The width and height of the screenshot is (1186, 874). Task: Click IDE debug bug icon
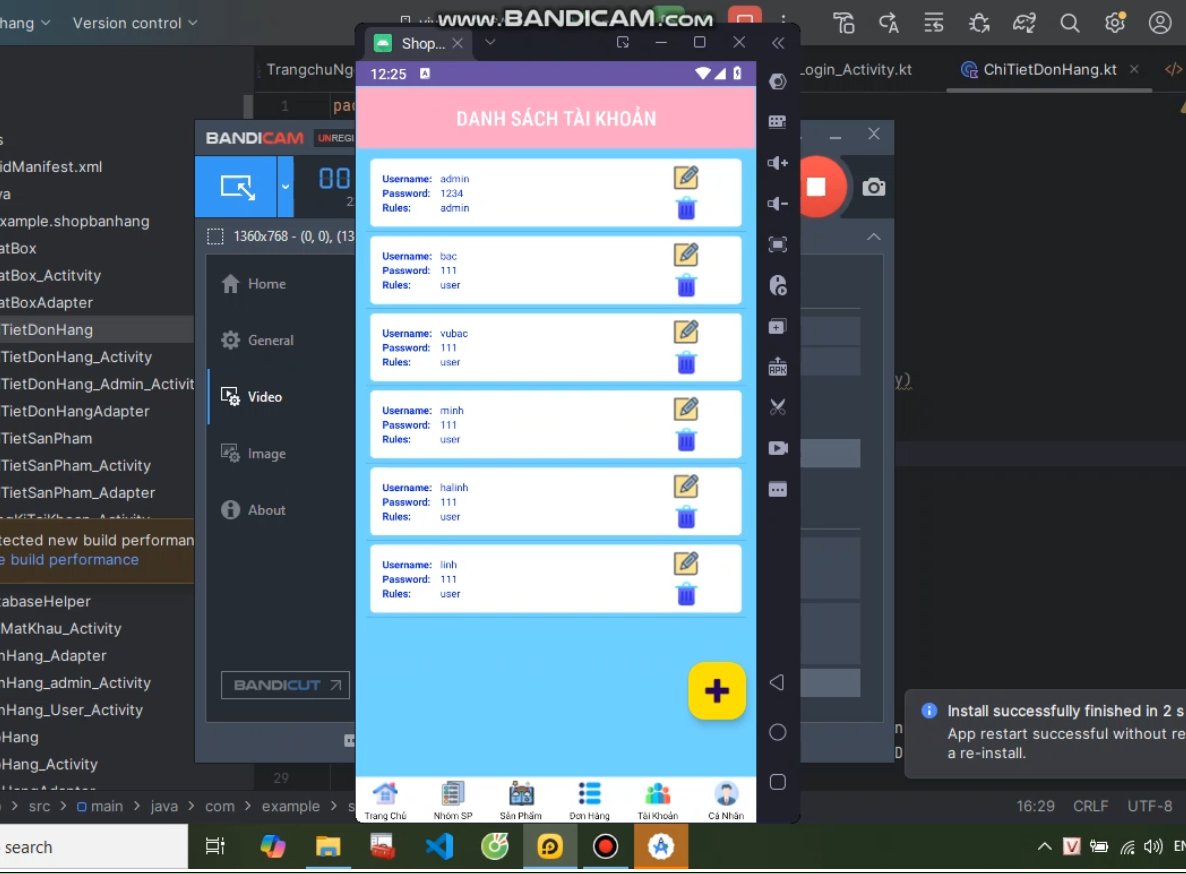point(979,23)
